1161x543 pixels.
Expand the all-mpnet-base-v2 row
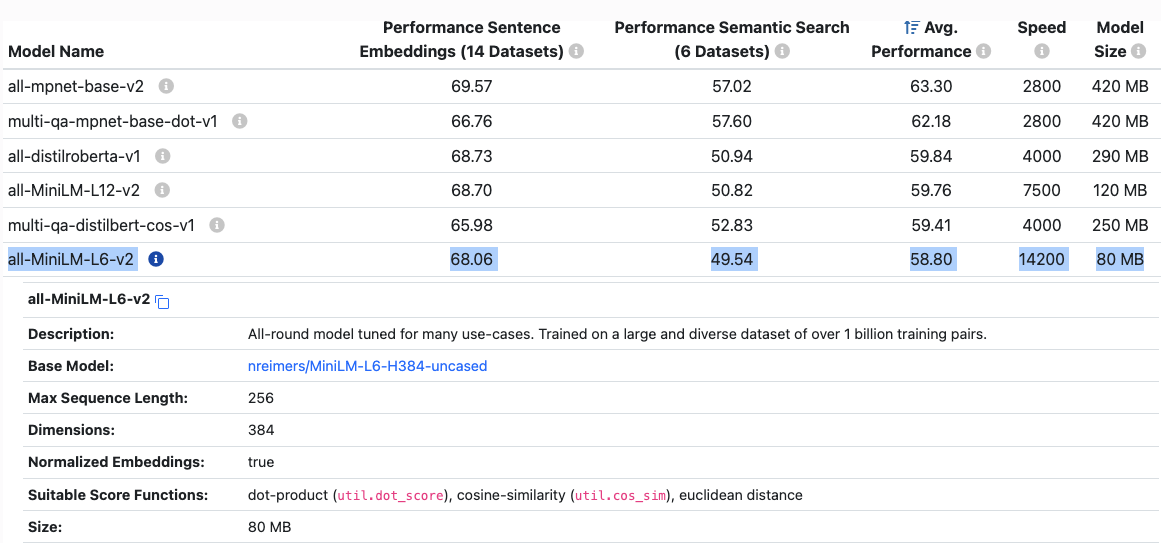(x=76, y=87)
